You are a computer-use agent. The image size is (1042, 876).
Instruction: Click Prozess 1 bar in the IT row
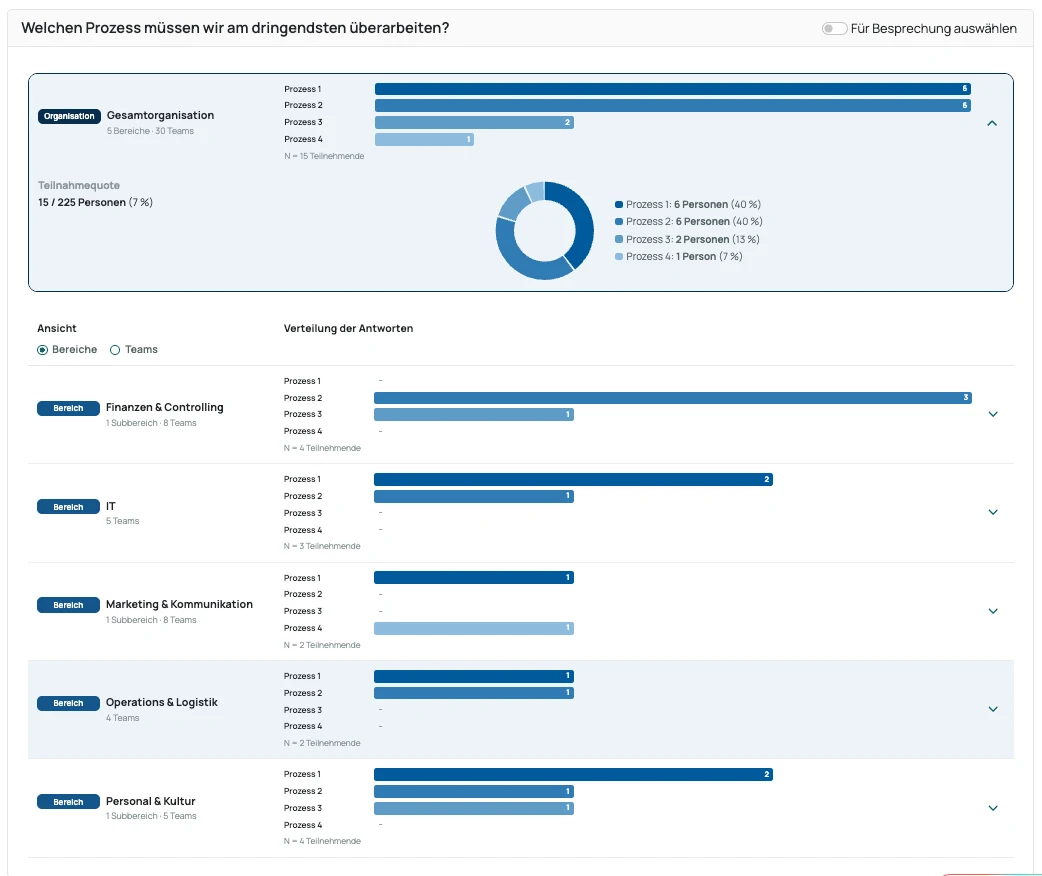[x=573, y=480]
